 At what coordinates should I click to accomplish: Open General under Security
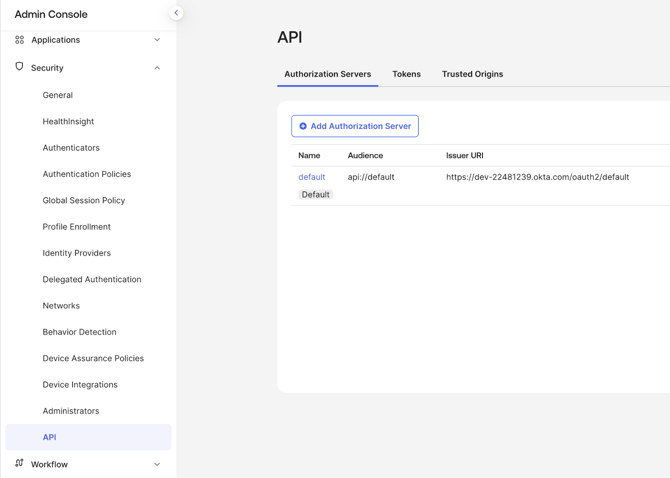coord(57,95)
